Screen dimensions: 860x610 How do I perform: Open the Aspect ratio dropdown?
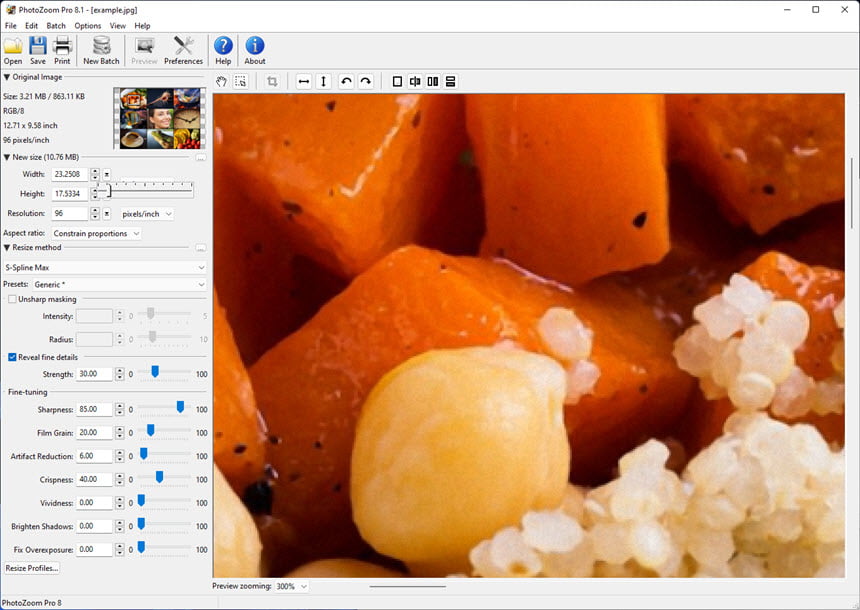point(96,234)
